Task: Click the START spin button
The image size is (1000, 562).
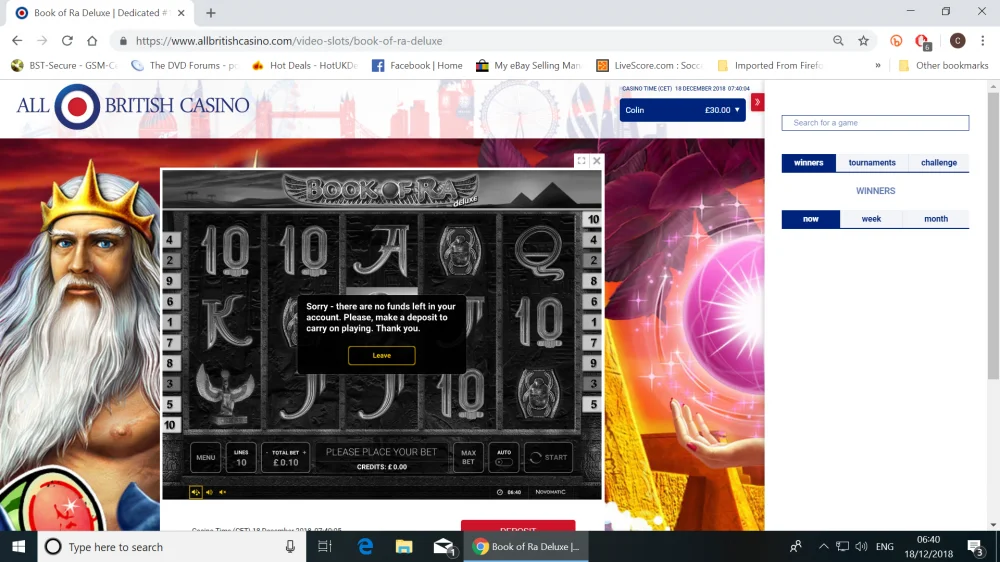Action: tap(548, 457)
